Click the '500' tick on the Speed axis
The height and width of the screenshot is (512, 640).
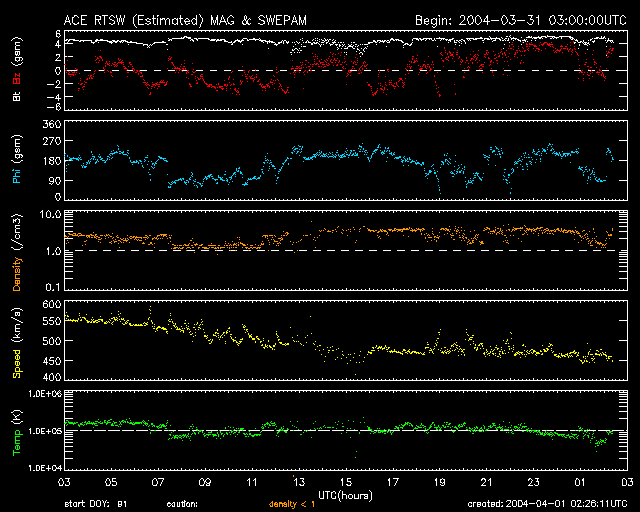click(x=52, y=341)
